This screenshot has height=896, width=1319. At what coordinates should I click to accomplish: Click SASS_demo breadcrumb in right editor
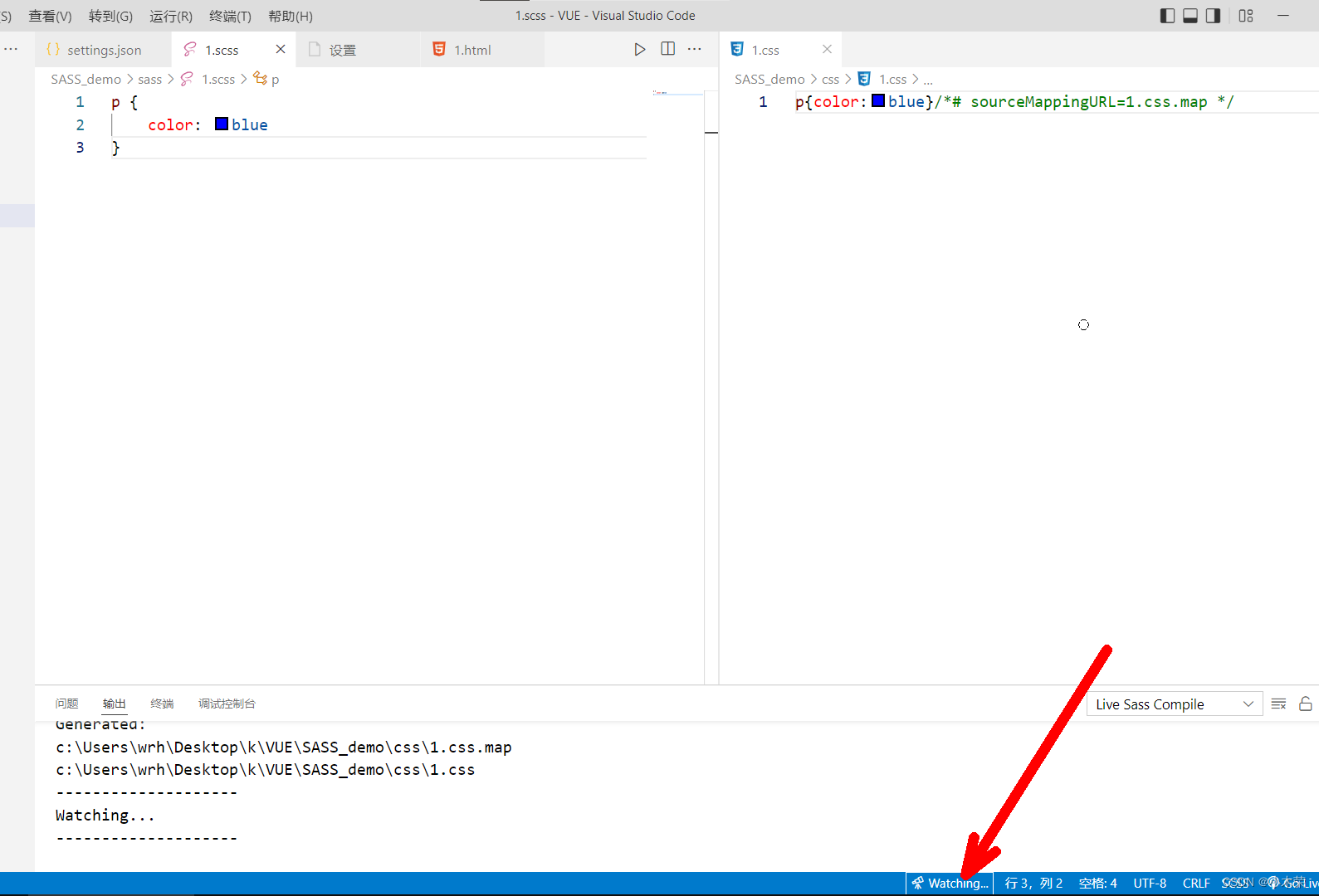pyautogui.click(x=769, y=79)
